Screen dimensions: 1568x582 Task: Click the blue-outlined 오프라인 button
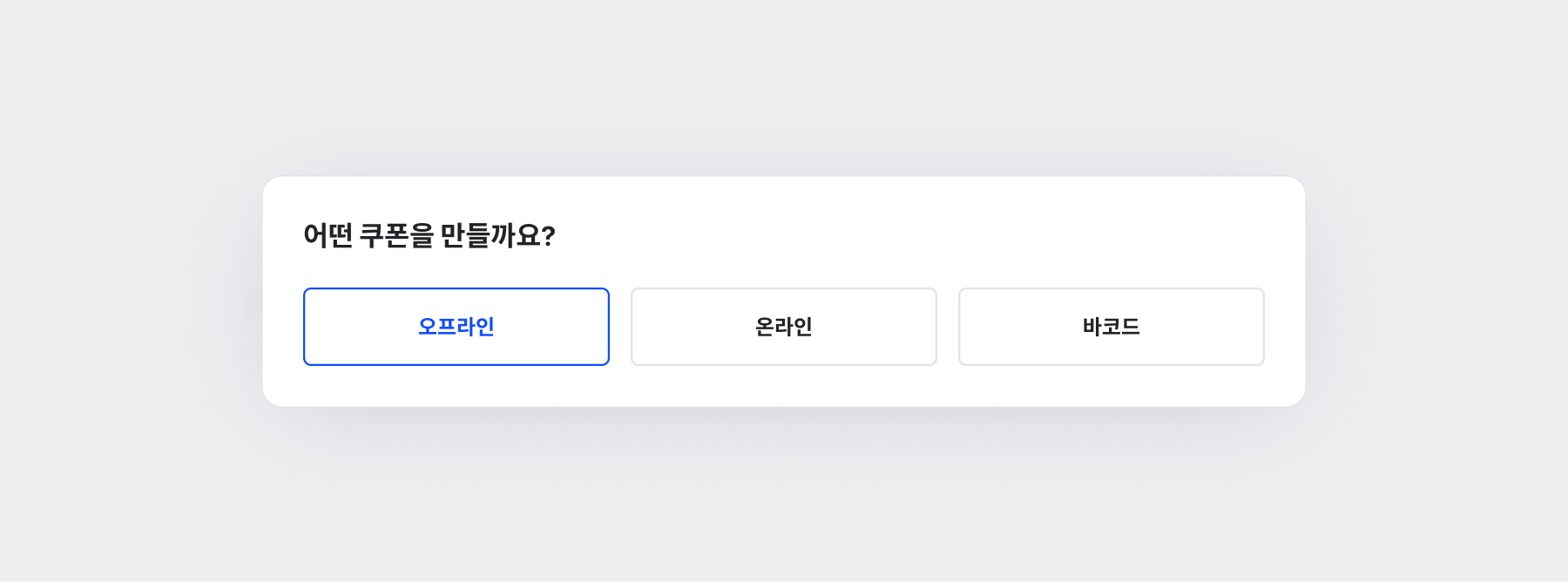point(456,327)
